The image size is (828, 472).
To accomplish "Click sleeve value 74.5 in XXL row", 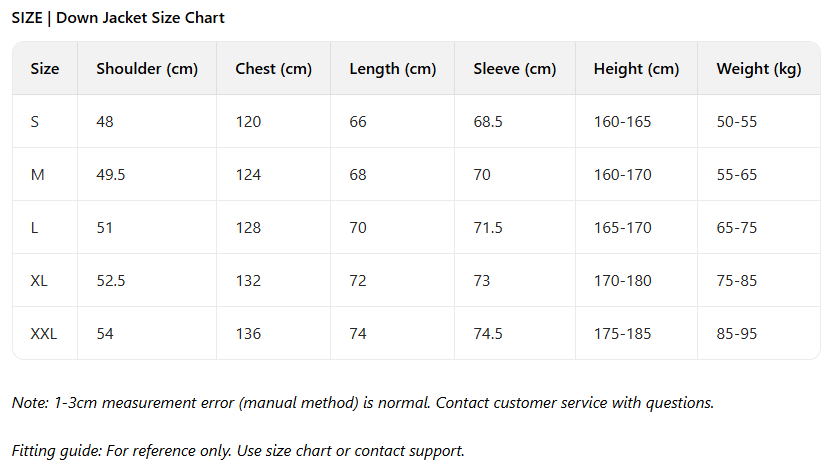I will click(490, 333).
